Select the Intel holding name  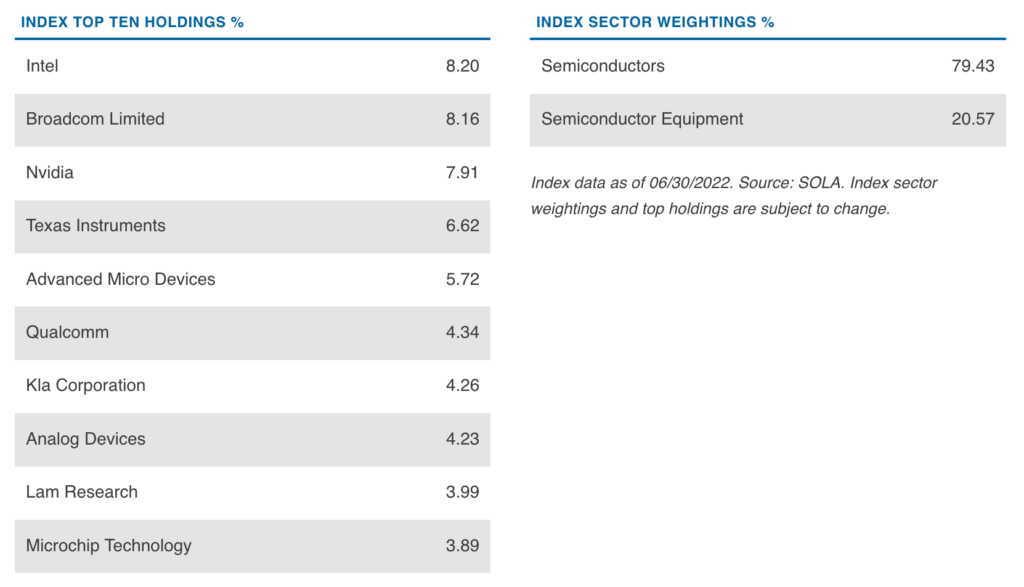42,66
